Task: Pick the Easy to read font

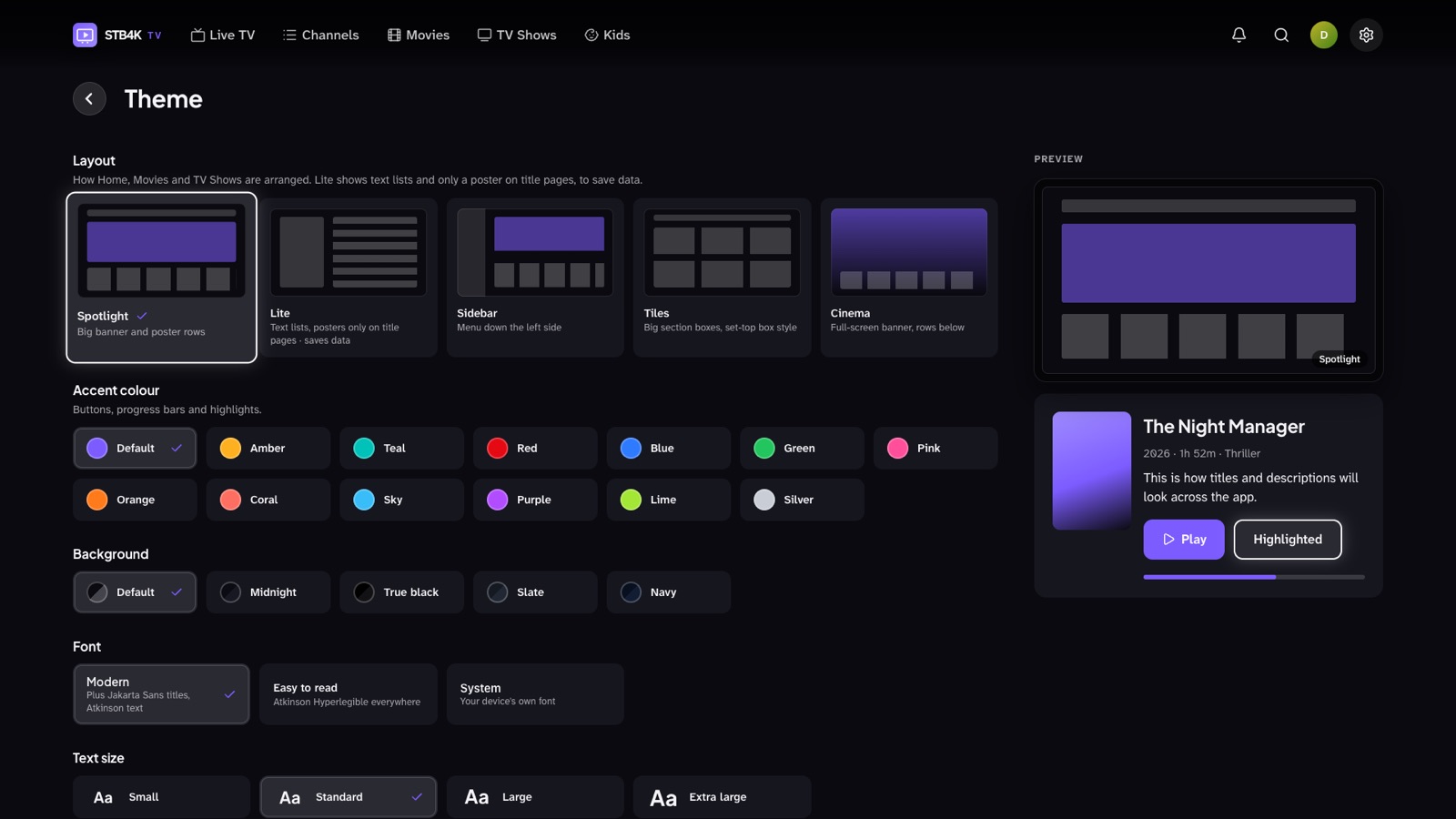Action: (x=349, y=694)
